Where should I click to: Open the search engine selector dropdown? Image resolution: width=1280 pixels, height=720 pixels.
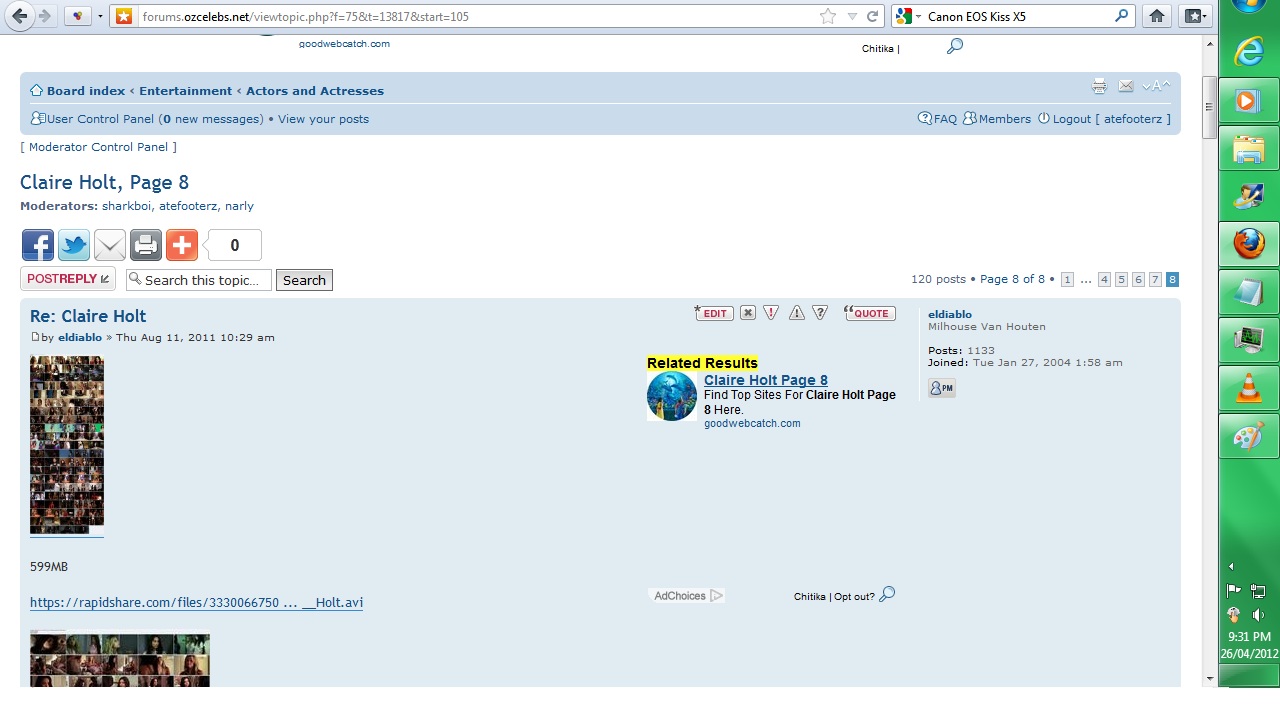click(908, 16)
